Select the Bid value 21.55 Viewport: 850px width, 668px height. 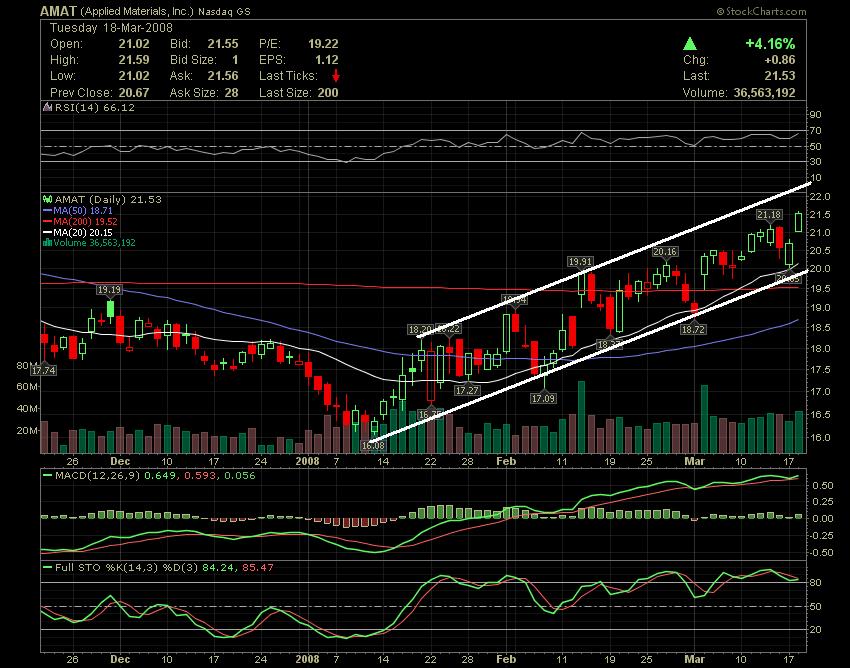223,44
